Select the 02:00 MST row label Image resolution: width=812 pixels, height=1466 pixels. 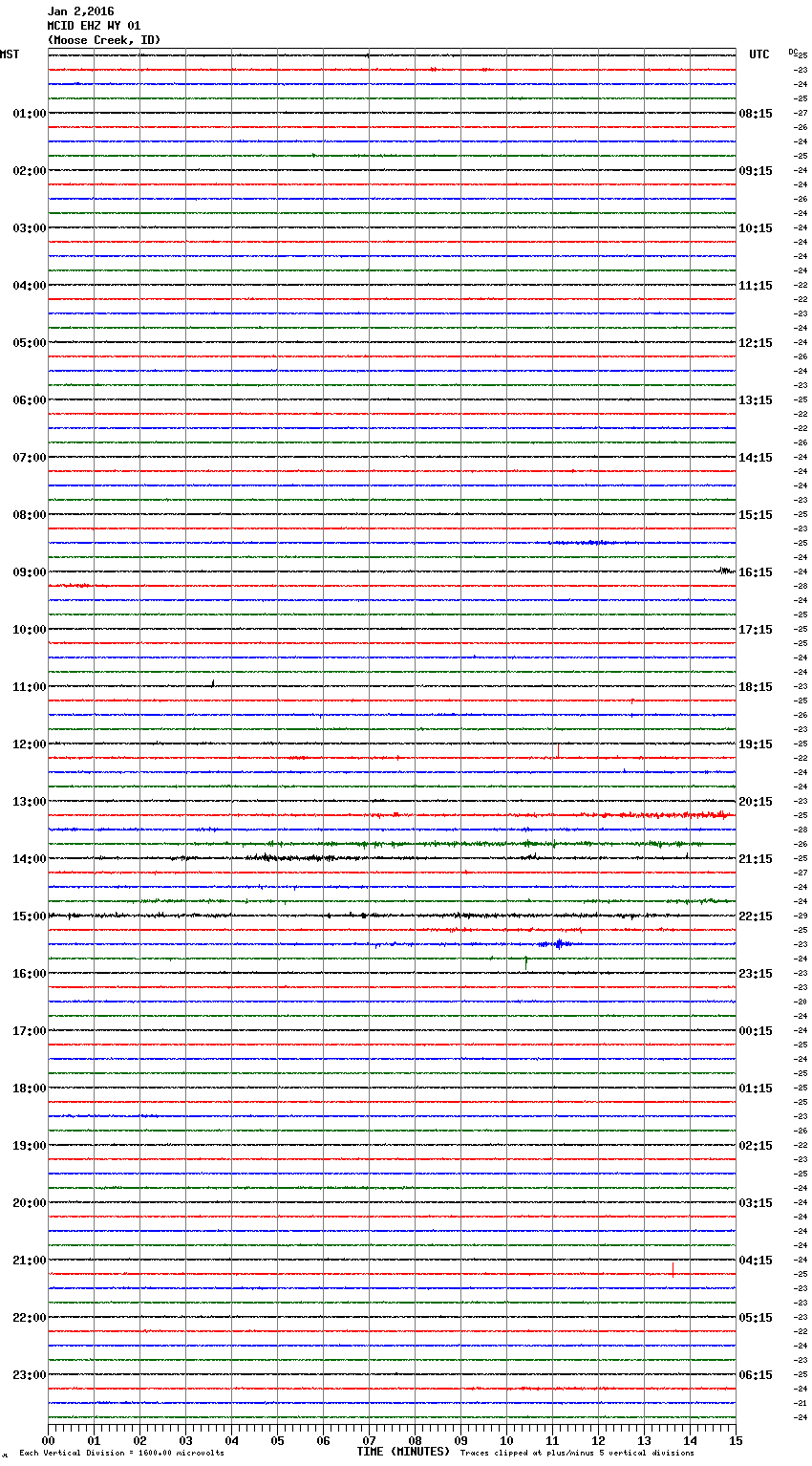coord(30,171)
